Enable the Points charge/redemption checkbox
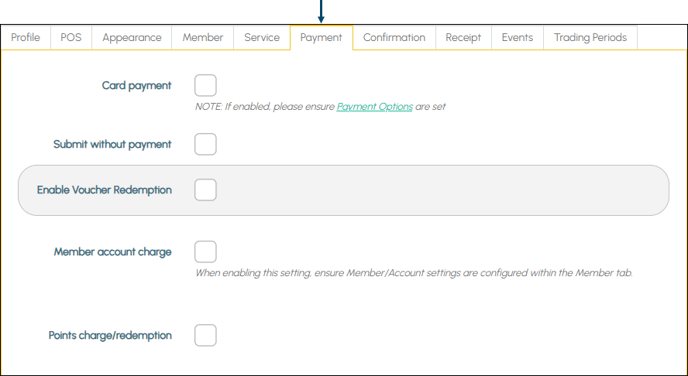This screenshot has height=376, width=688. (205, 335)
